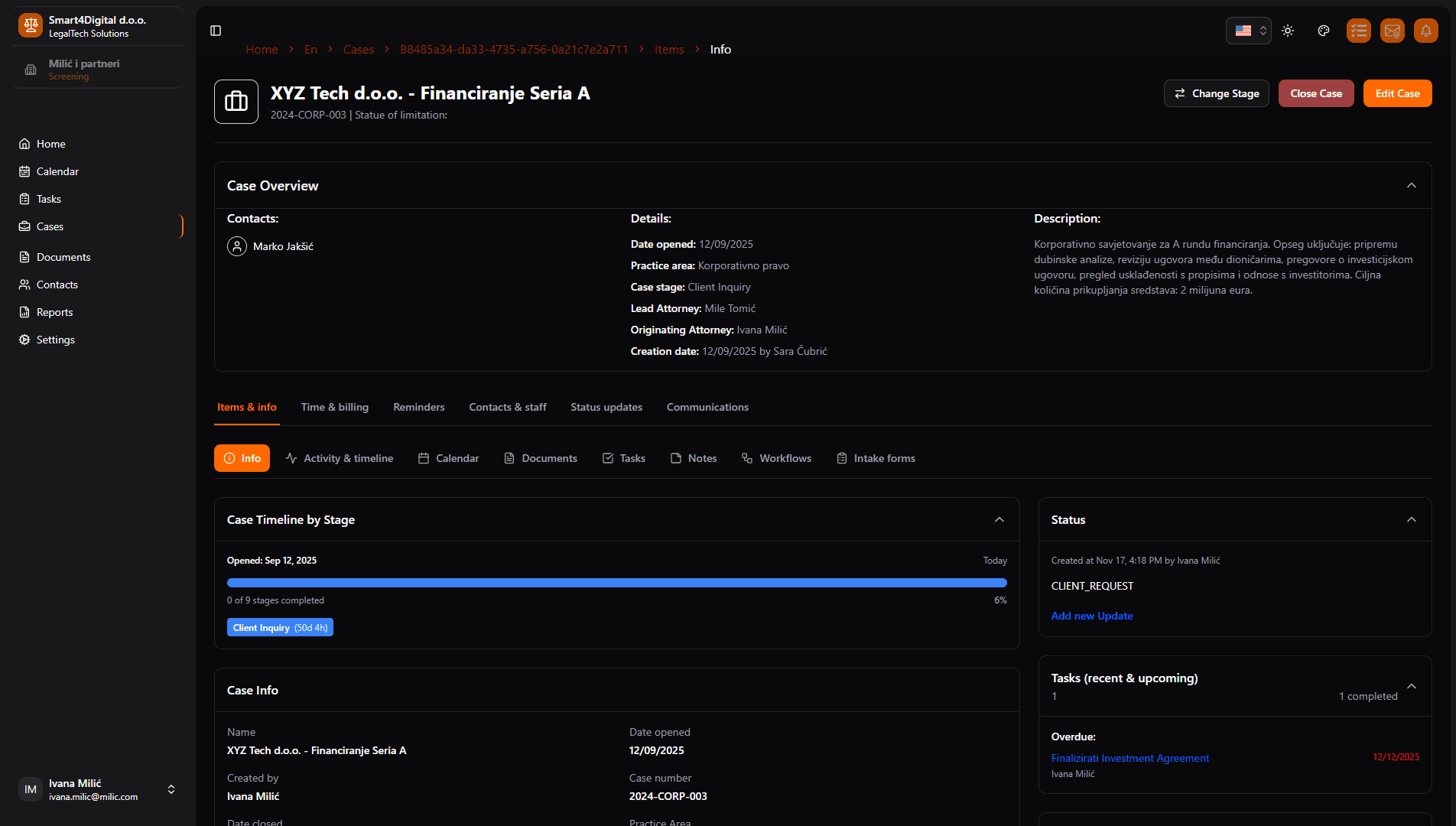Open the Communications tab
The width and height of the screenshot is (1456, 826).
coord(707,407)
